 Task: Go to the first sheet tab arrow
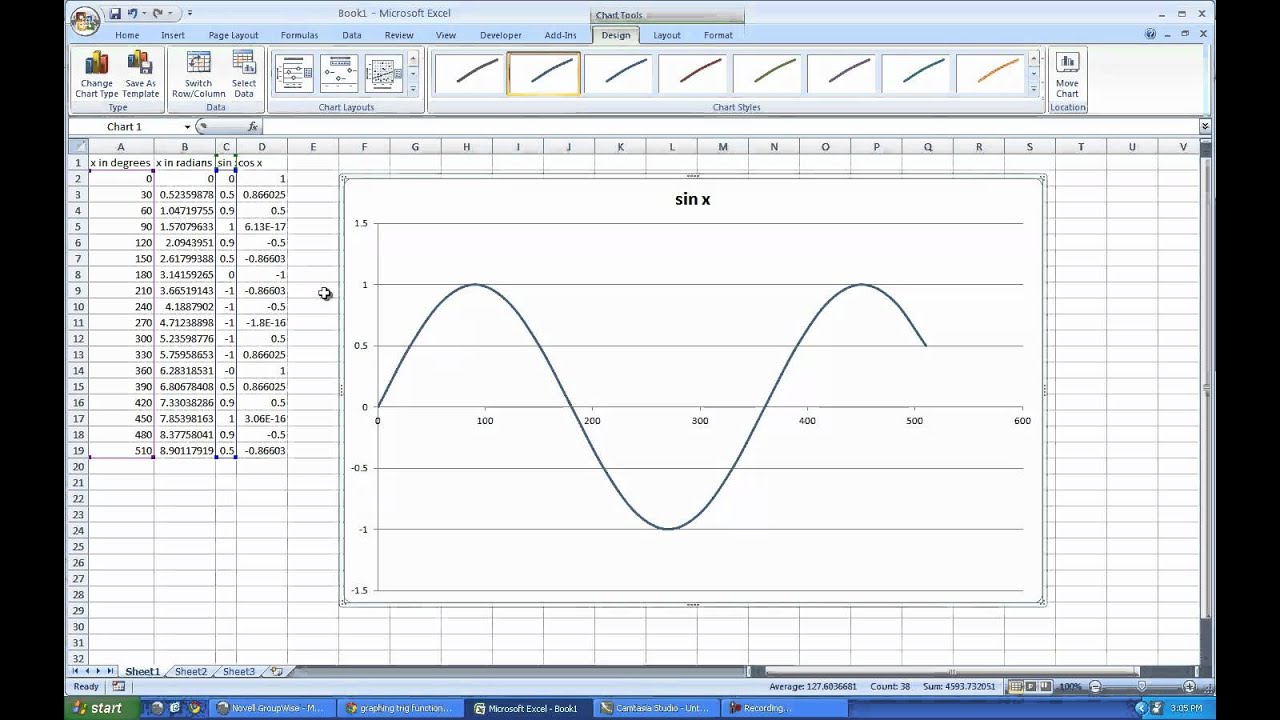tap(76, 672)
